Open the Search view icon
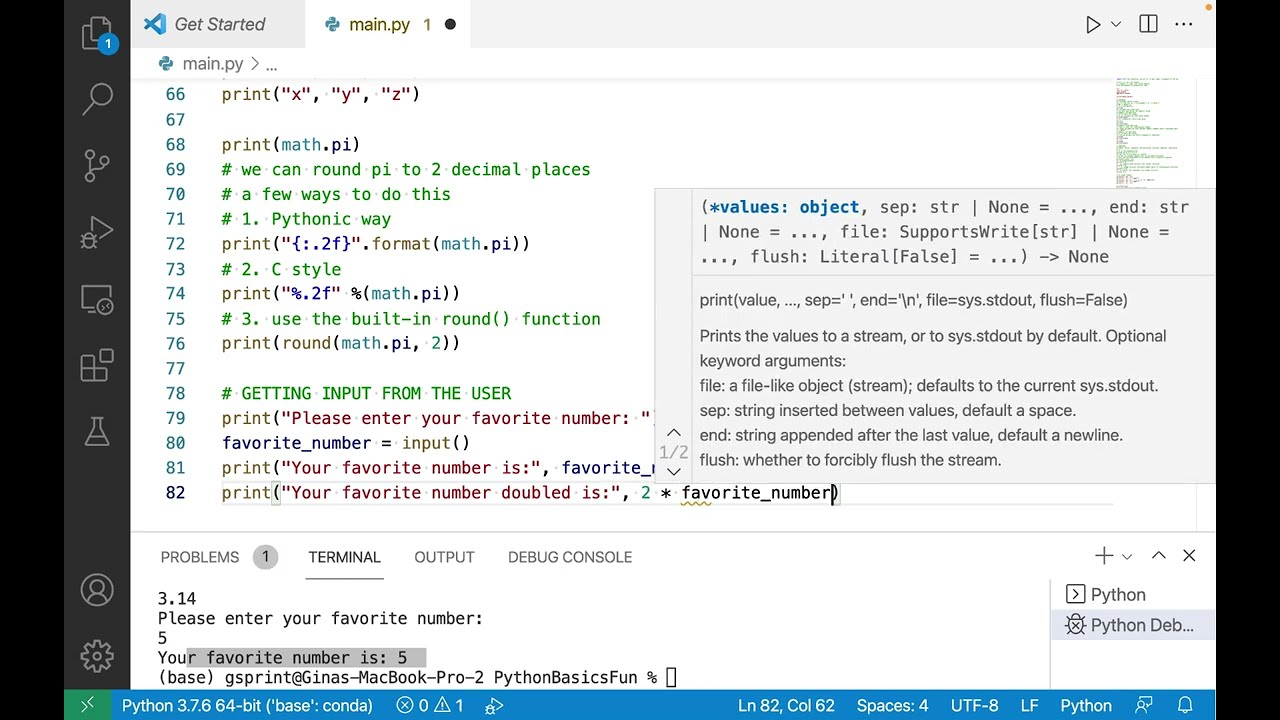 click(97, 98)
